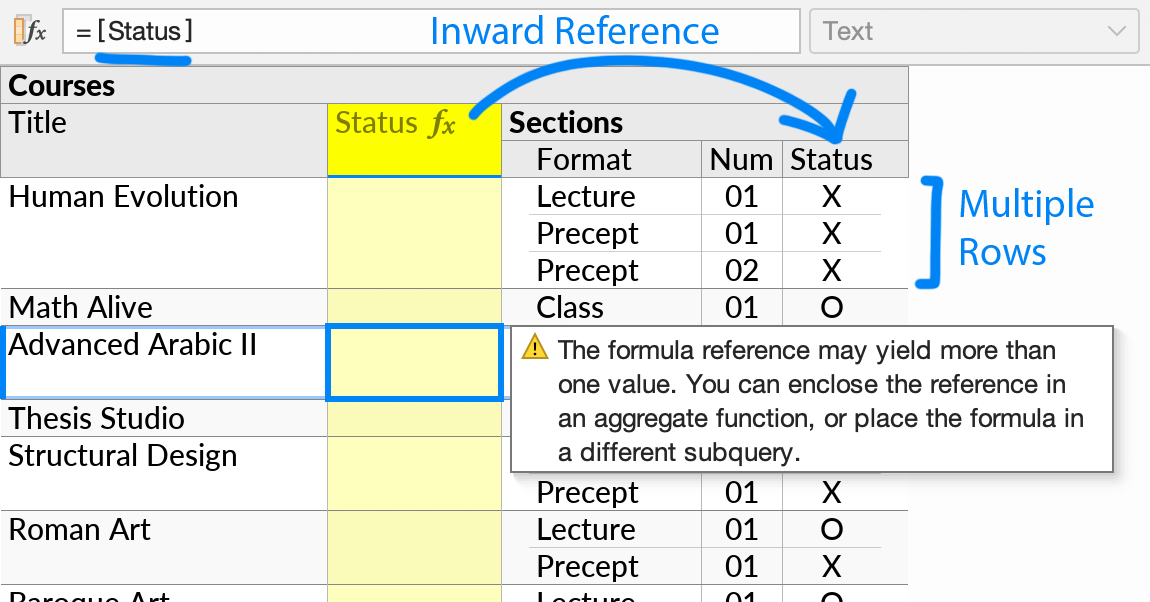Click the Status column header inside Sections
The height and width of the screenshot is (602, 1150).
832,158
